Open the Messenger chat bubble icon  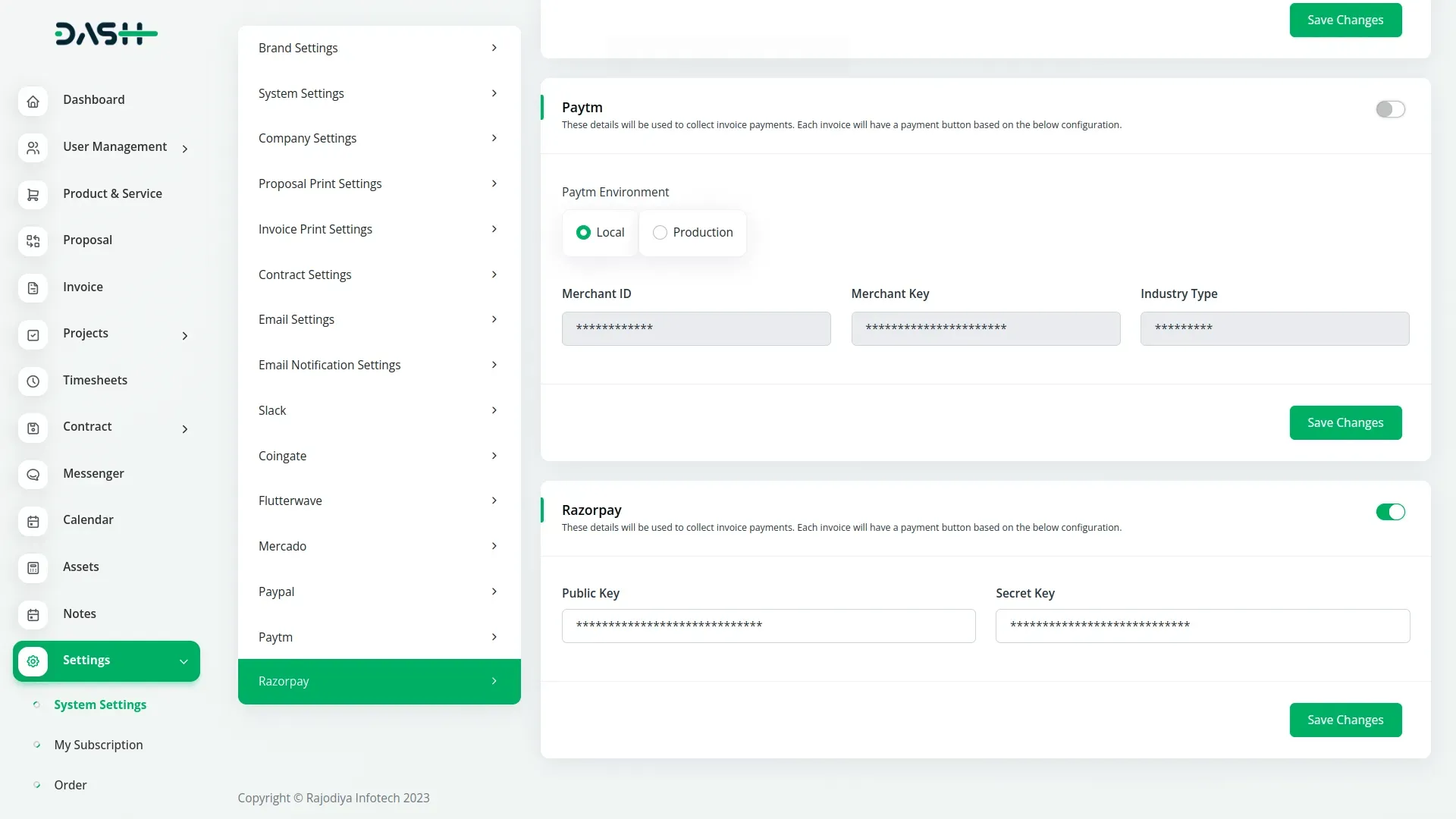pyautogui.click(x=33, y=475)
